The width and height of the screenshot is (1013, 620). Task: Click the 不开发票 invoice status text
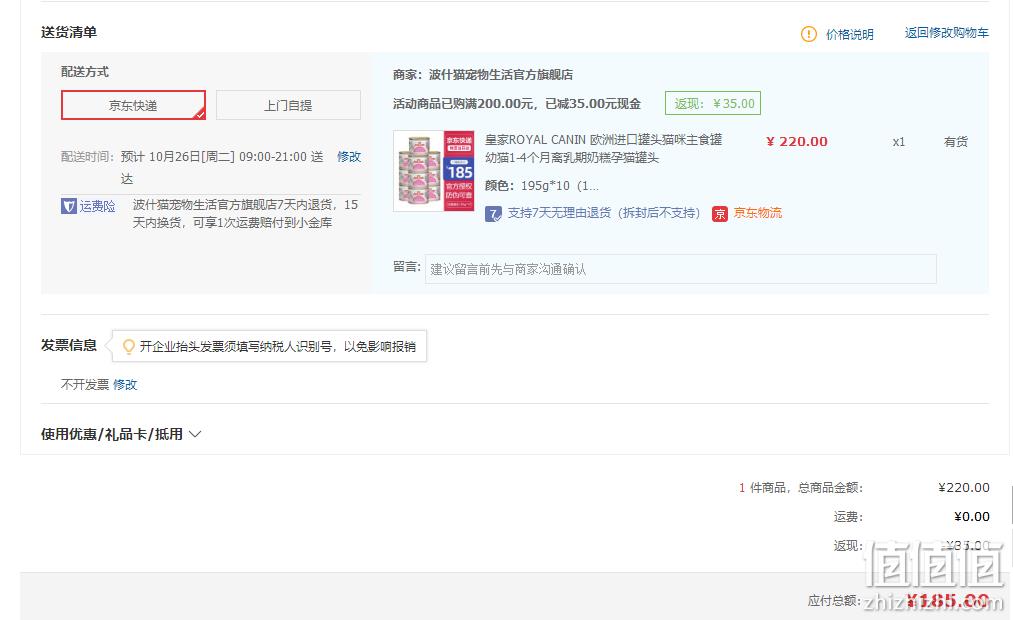(85, 385)
